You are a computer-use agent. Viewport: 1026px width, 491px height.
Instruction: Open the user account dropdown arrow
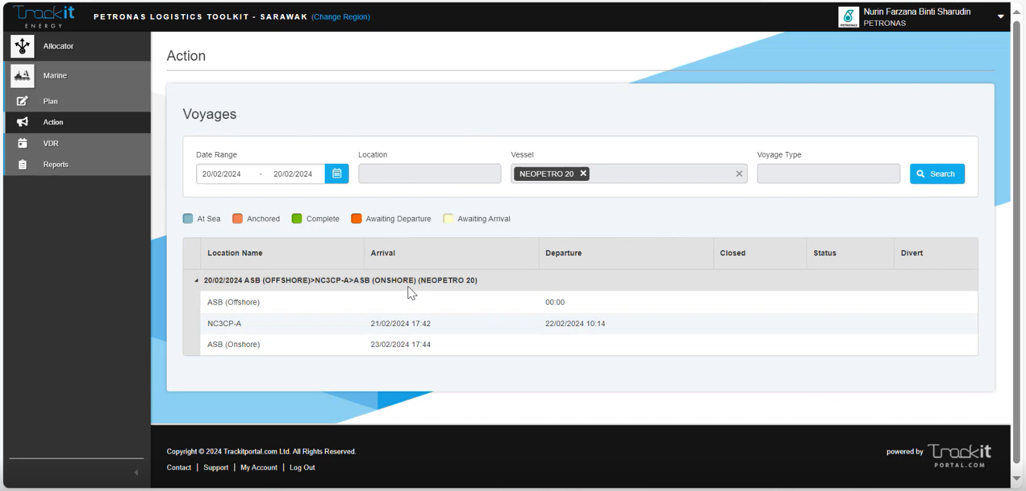coord(1000,16)
